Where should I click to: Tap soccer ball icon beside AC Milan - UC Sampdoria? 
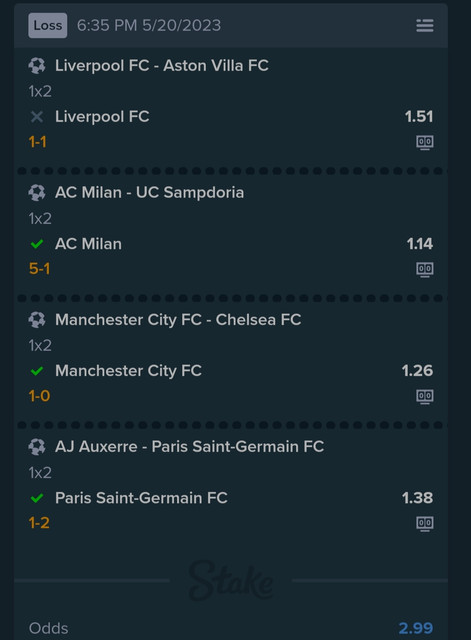click(37, 193)
